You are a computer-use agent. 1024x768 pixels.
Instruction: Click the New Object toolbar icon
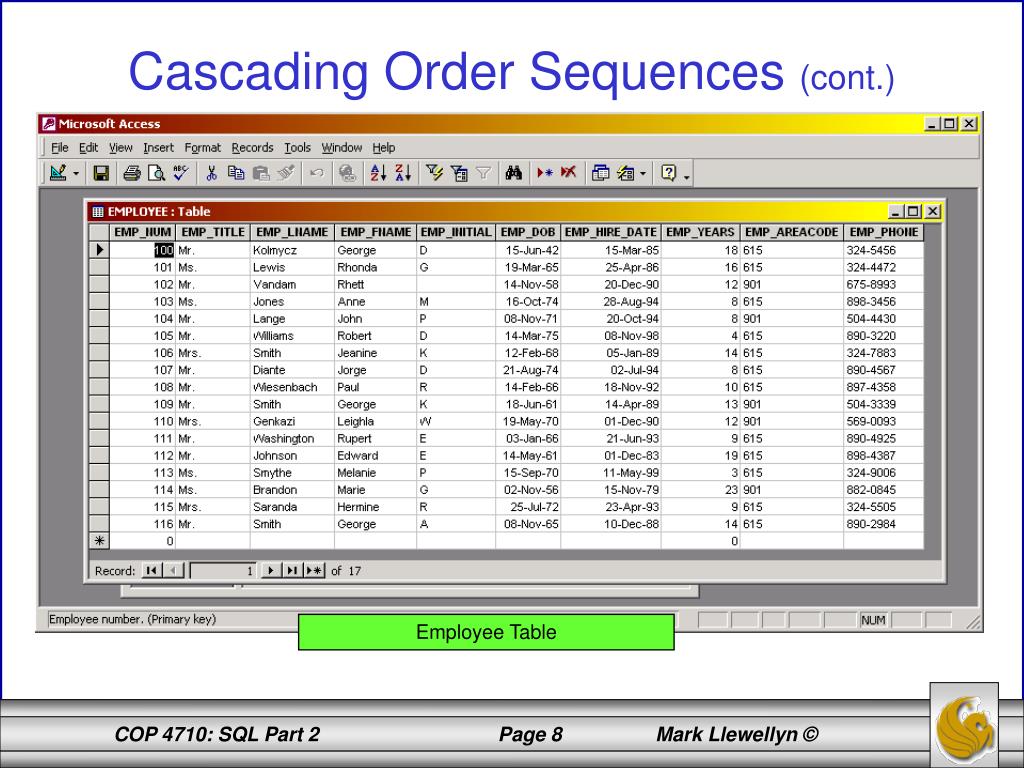[626, 173]
